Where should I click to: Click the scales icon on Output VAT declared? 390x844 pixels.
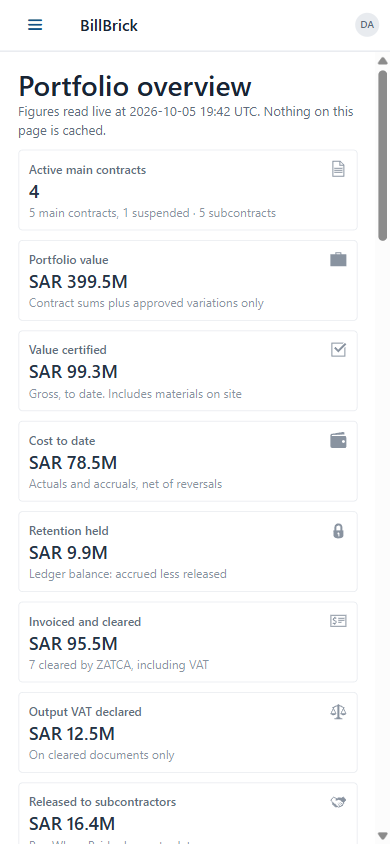pyautogui.click(x=338, y=712)
